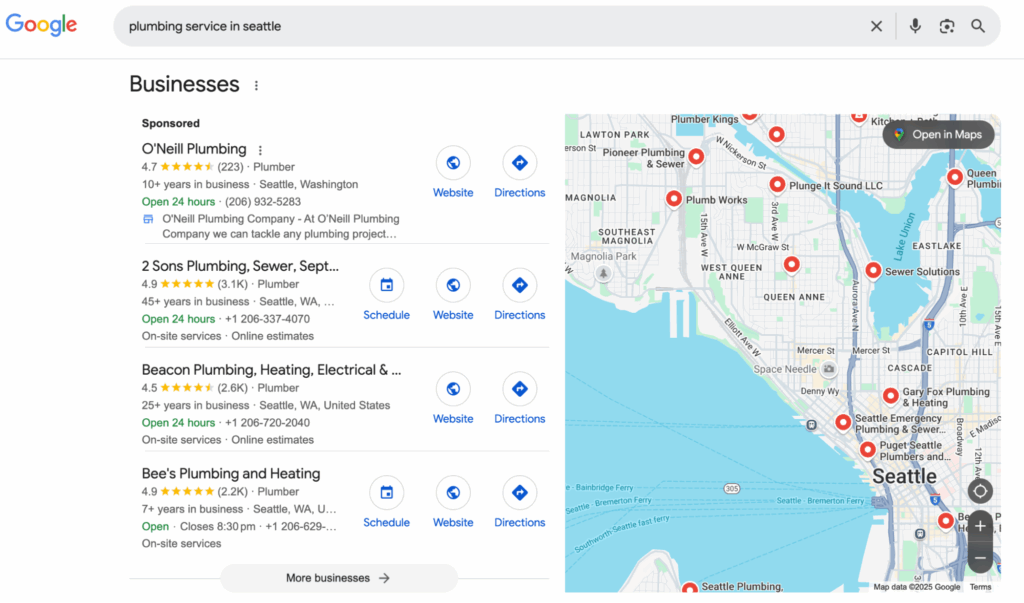Click 2 Sons Plumbing Website globe icon

click(x=453, y=285)
